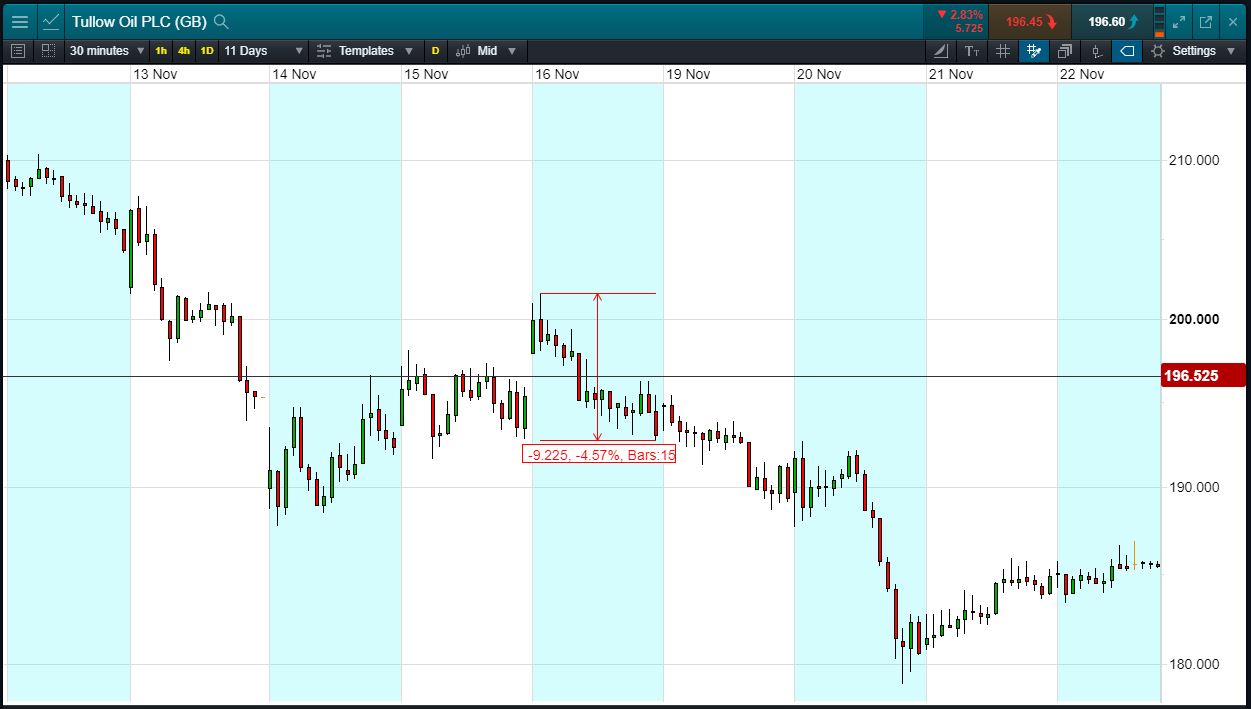Click the 20 Nov date label
Image resolution: width=1251 pixels, height=709 pixels.
click(819, 74)
